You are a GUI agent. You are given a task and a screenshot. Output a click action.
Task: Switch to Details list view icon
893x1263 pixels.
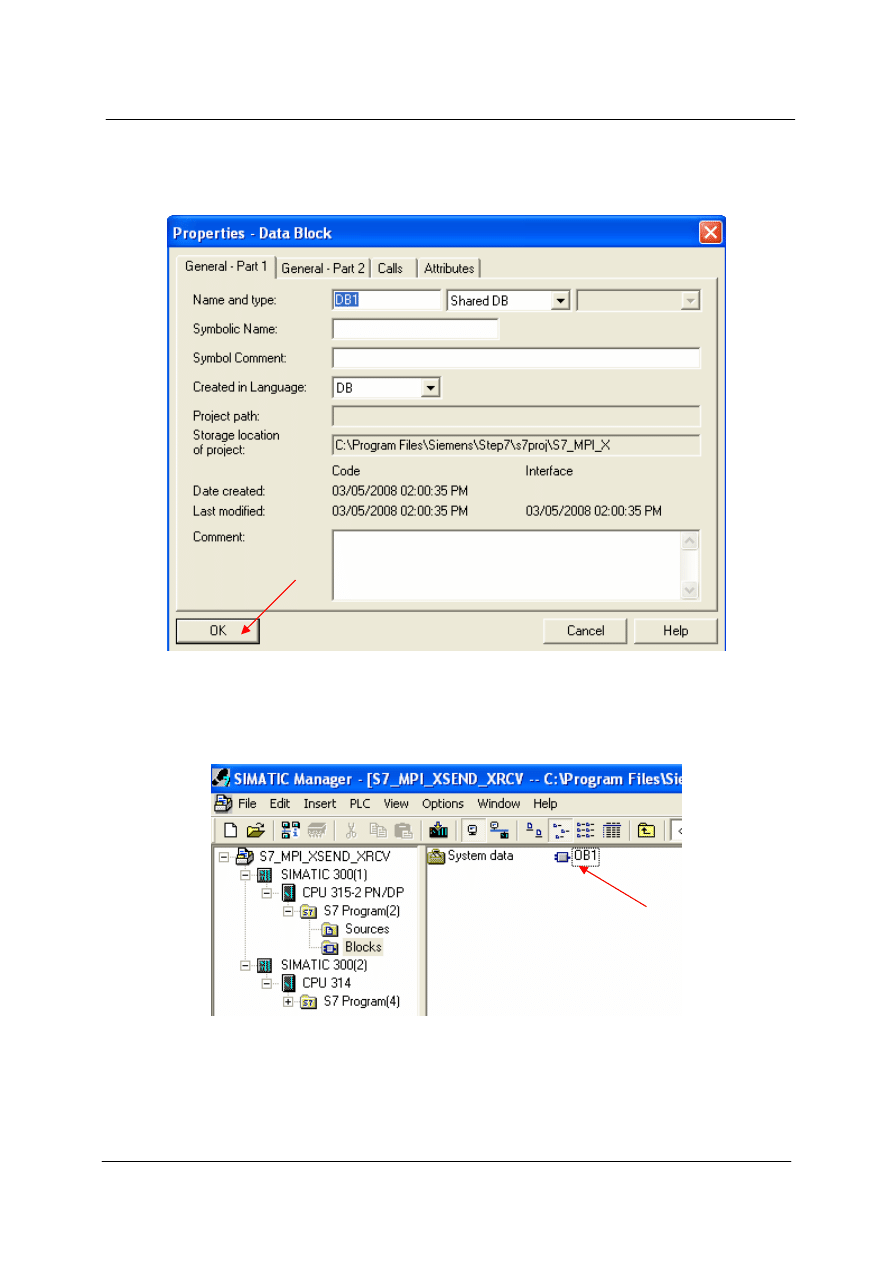(x=612, y=829)
